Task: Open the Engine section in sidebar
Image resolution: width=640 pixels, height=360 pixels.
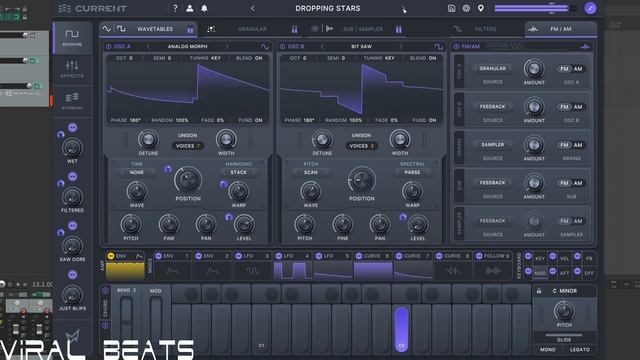Action: (72, 38)
